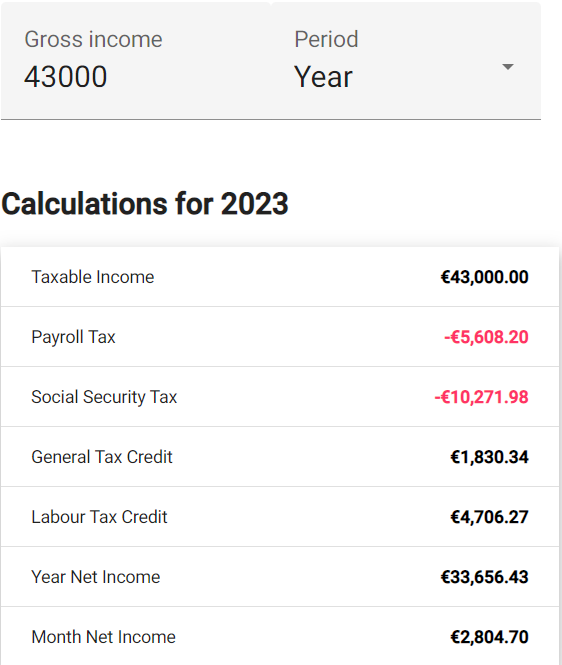Click the €1,830.34 general credit amount
Image resolution: width=562 pixels, height=665 pixels.
click(x=489, y=457)
